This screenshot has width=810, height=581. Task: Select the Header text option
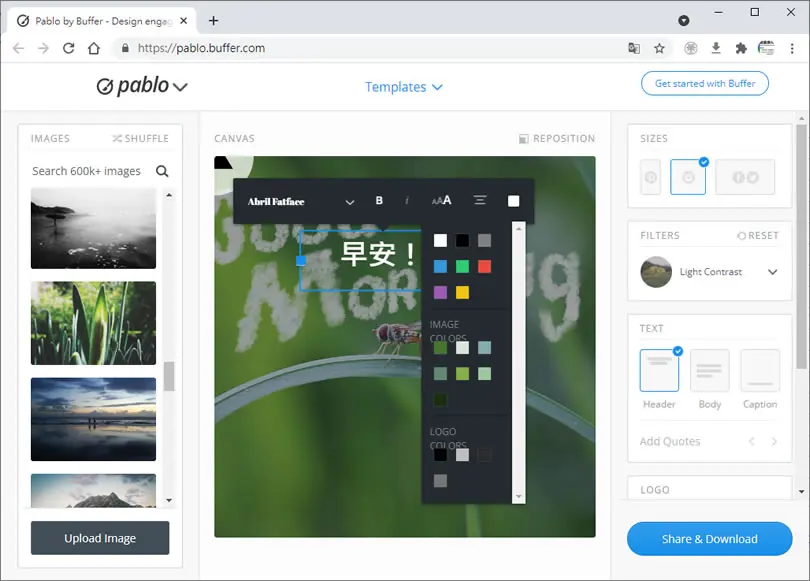point(659,370)
